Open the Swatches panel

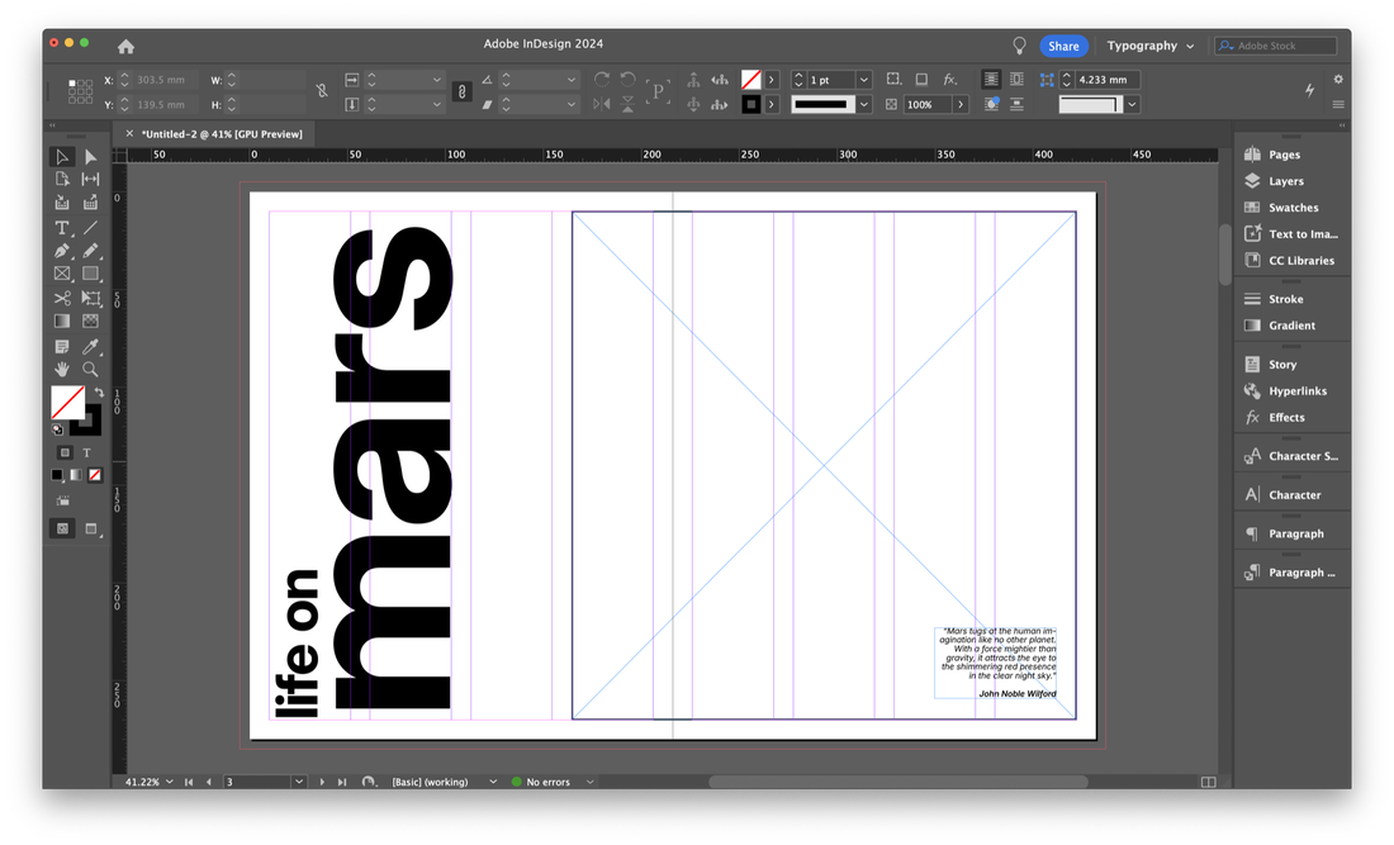point(1292,208)
